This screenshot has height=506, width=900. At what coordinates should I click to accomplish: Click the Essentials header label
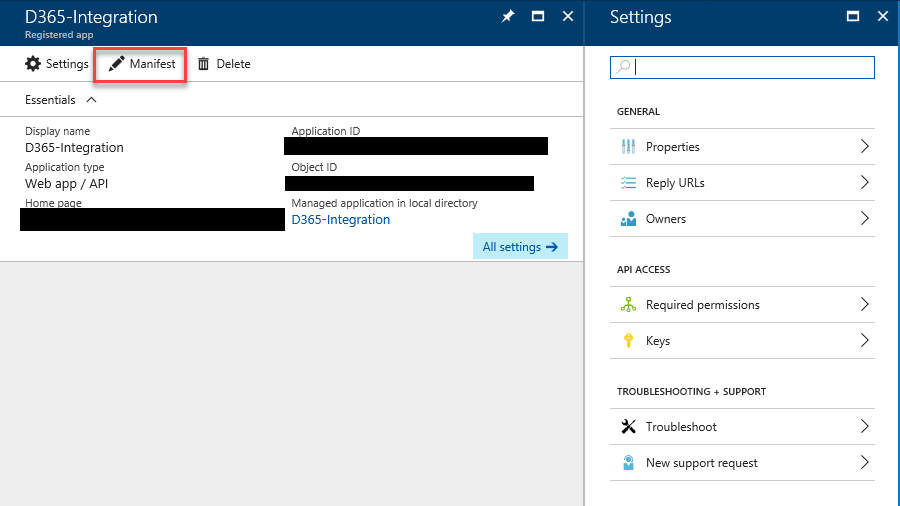click(x=50, y=100)
